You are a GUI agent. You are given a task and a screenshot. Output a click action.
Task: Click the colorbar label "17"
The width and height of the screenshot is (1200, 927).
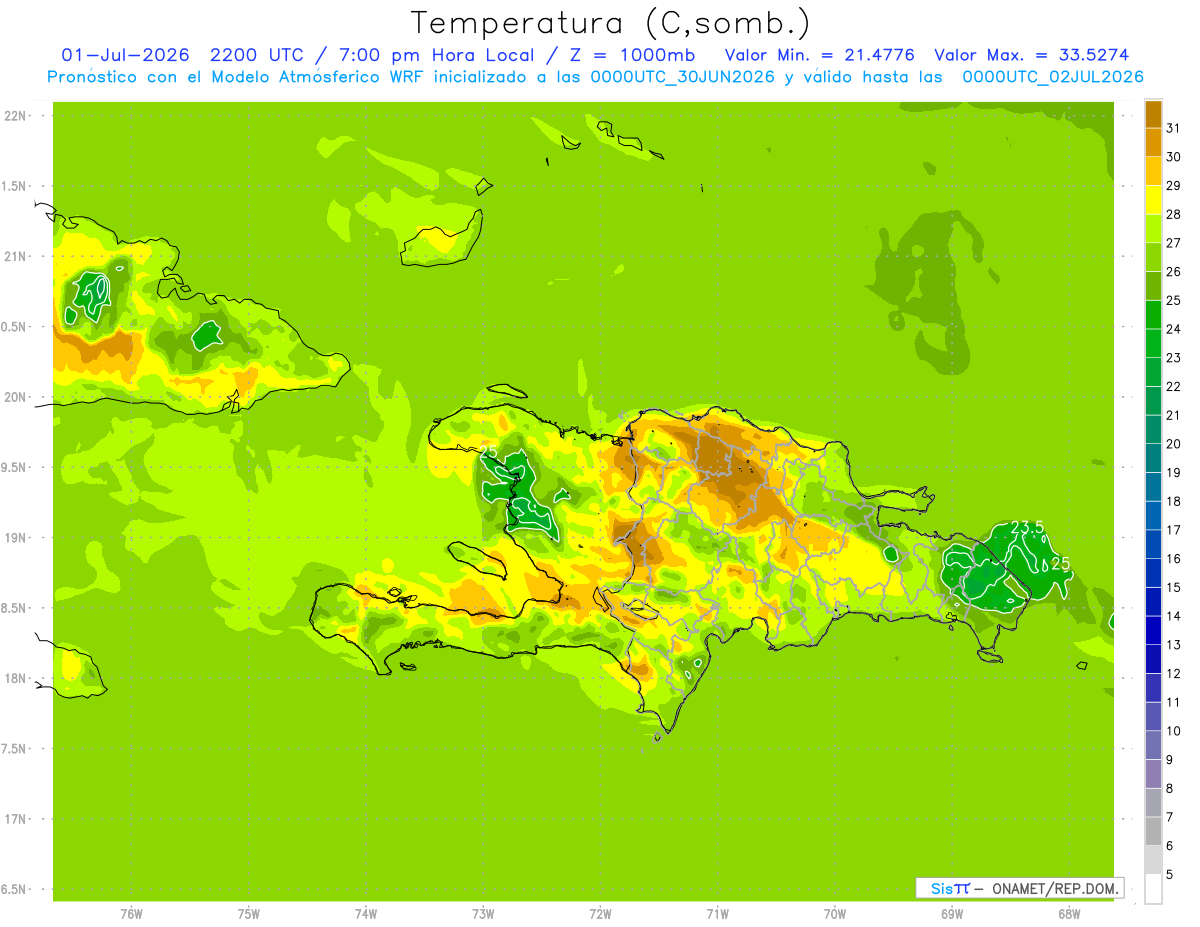click(1174, 530)
